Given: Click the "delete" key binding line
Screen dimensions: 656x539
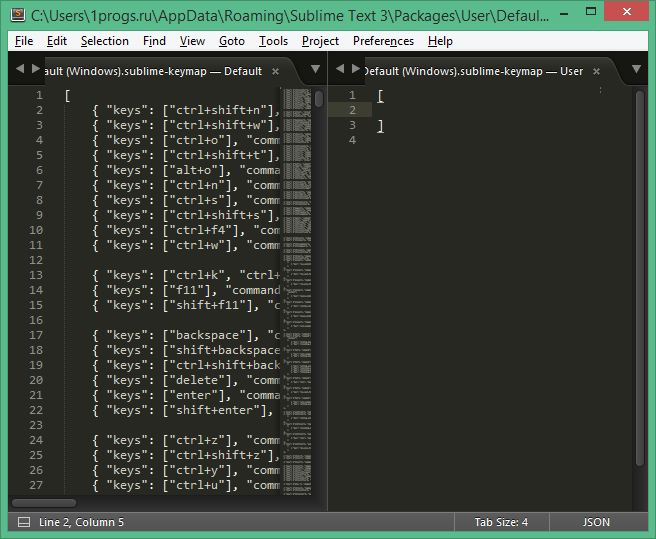Looking at the screenshot, I should (186, 380).
